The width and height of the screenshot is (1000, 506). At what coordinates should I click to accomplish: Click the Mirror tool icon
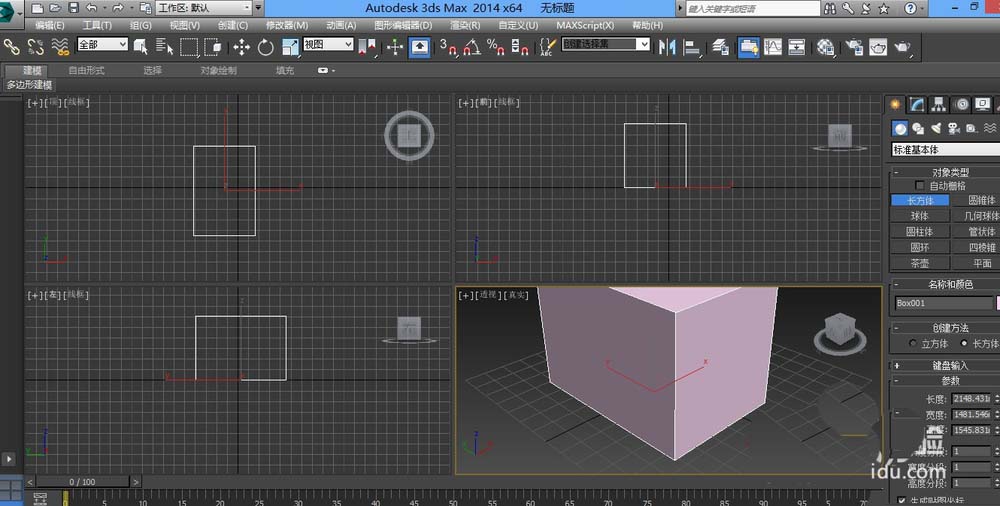click(668, 46)
